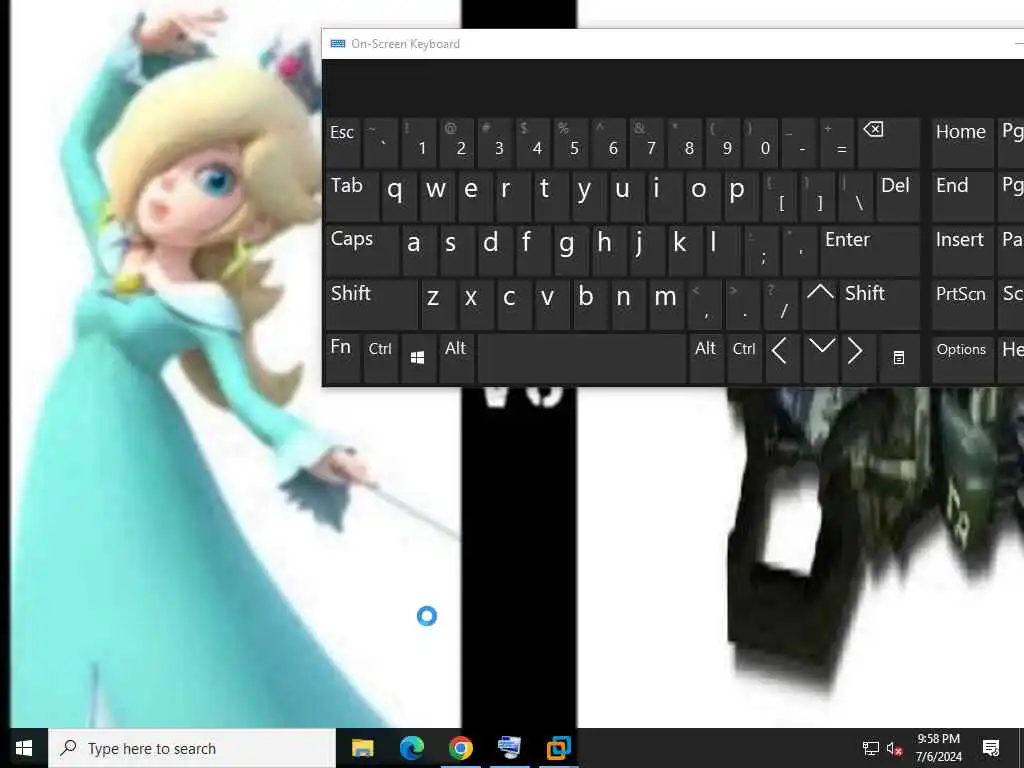Toggle the right Ctrl key
Image resolution: width=1024 pixels, height=768 pixels.
coord(744,358)
